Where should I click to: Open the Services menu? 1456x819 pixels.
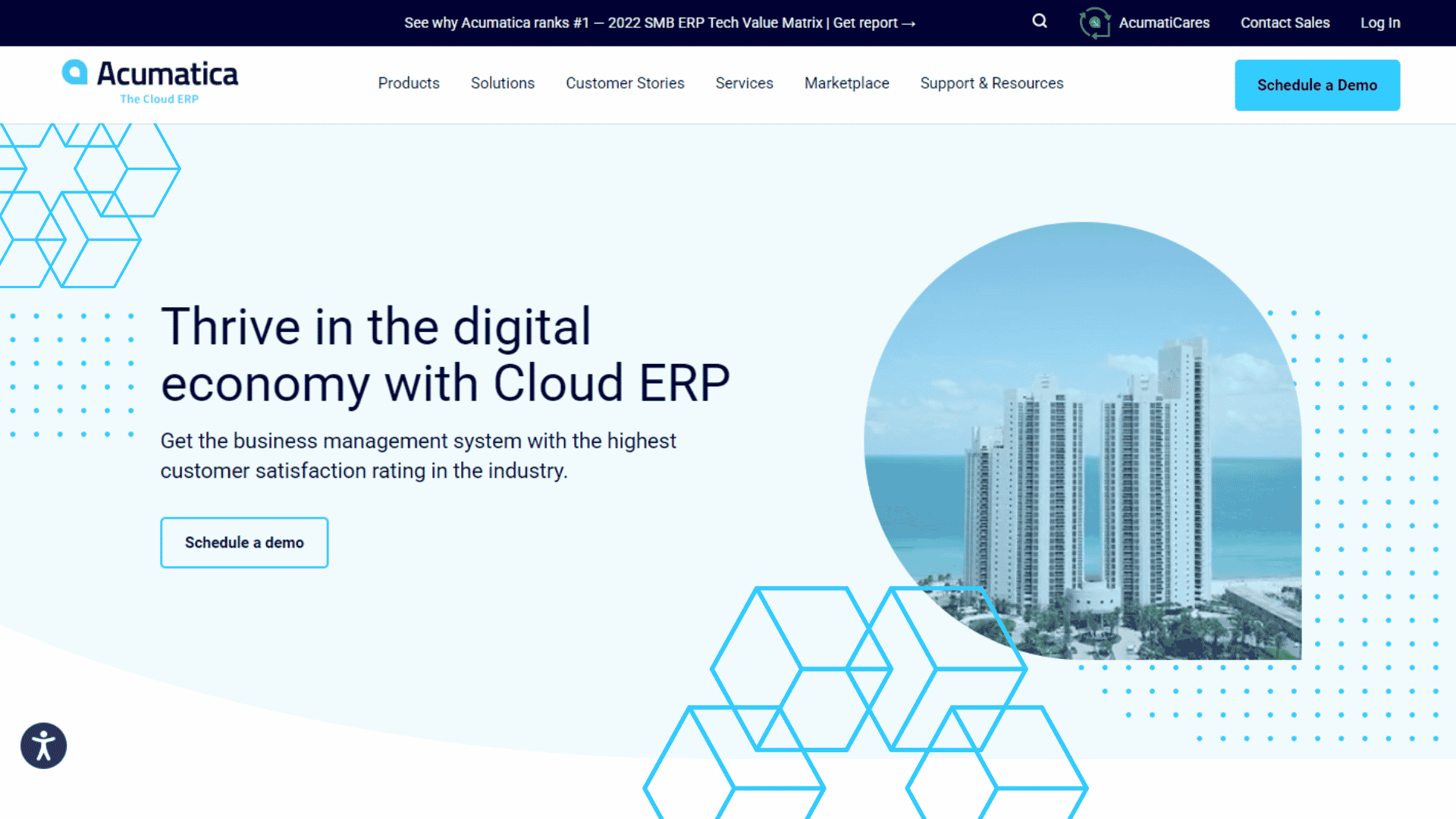point(744,83)
